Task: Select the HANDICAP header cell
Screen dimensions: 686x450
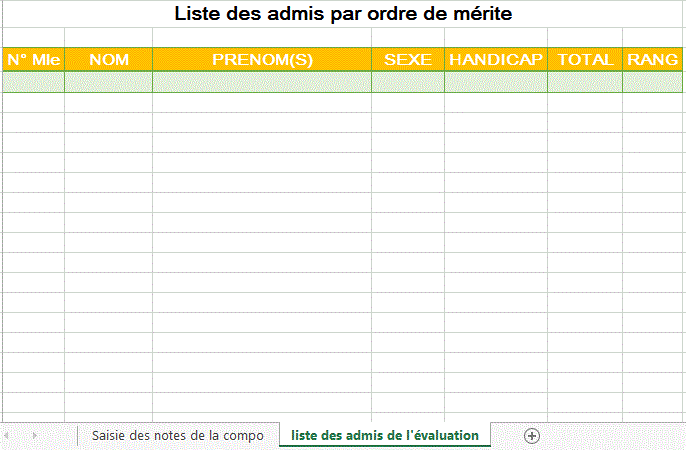Action: coord(496,59)
